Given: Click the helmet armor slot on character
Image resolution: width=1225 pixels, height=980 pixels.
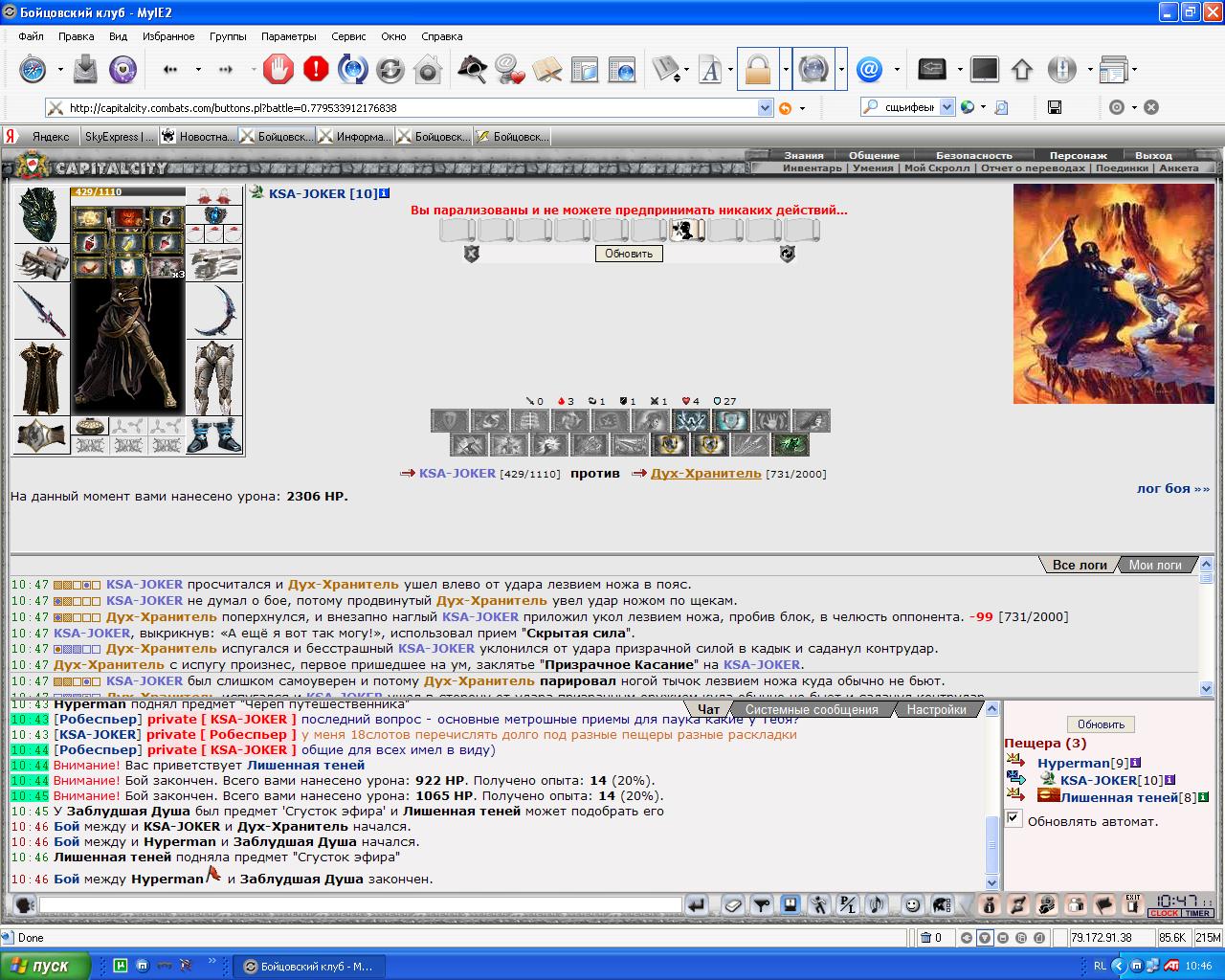Looking at the screenshot, I should pyautogui.click(x=41, y=214).
